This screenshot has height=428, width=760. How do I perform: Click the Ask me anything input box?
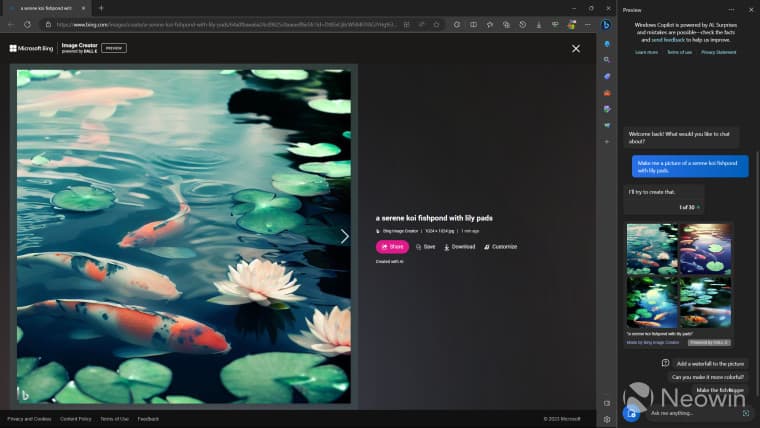[692, 412]
